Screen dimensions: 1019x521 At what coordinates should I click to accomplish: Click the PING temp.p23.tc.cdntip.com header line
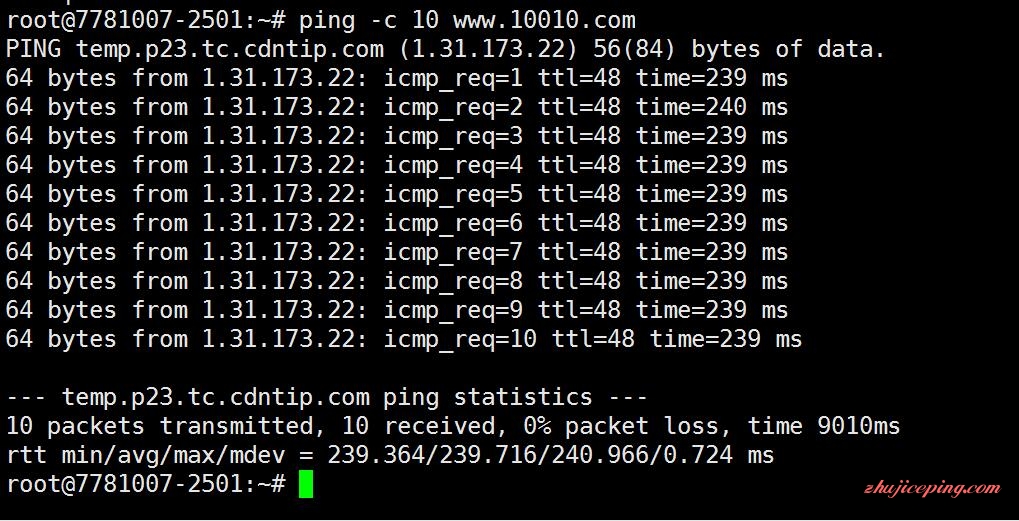point(445,49)
